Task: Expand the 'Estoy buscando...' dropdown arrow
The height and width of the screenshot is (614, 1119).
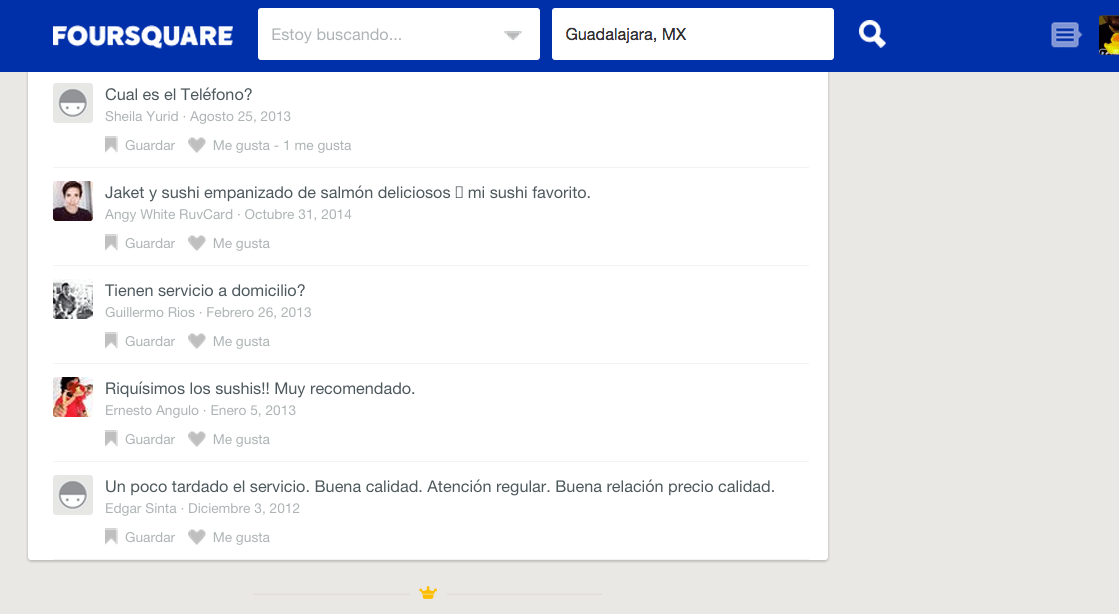Action: tap(513, 35)
